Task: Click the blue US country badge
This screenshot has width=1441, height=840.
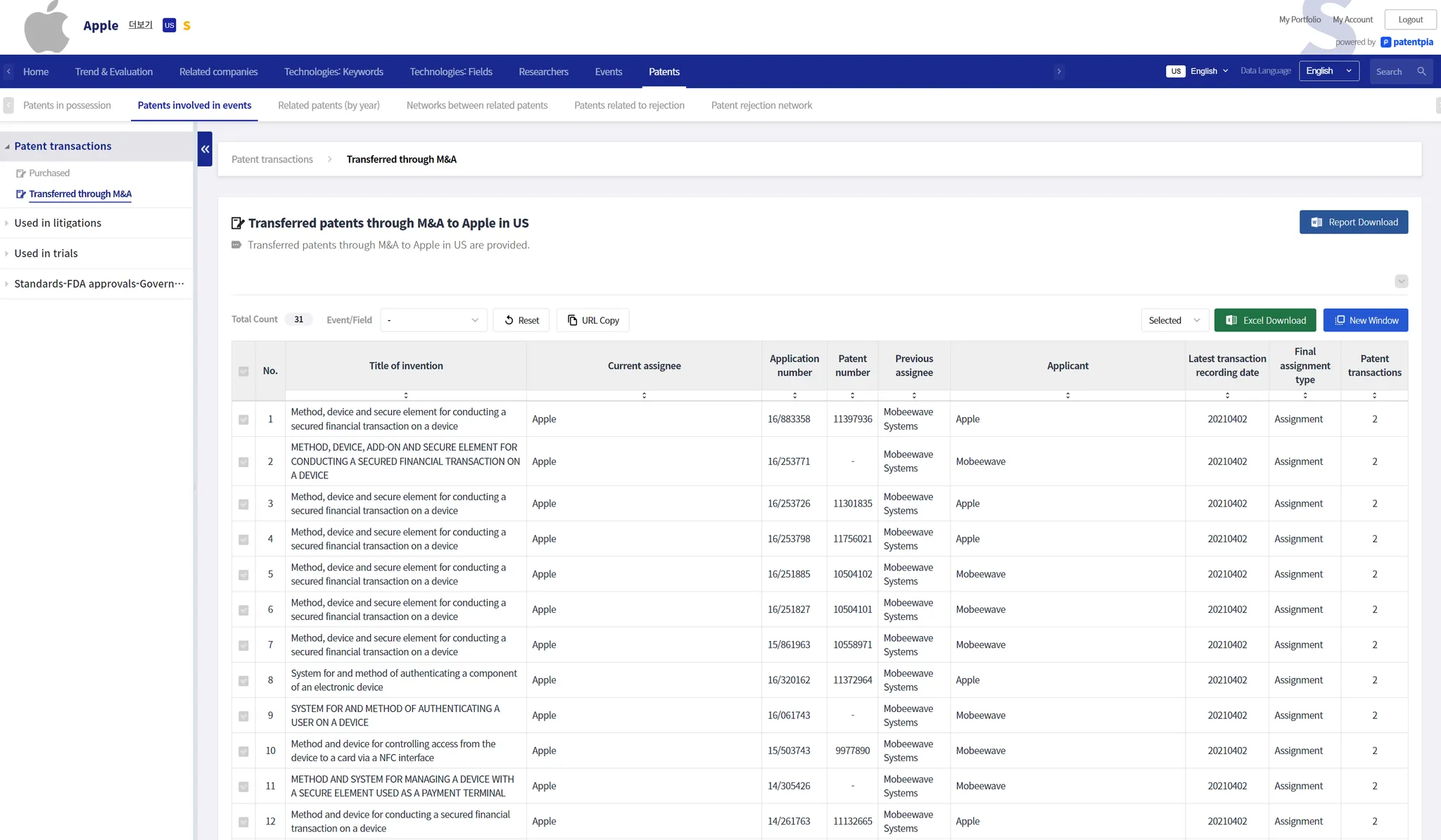Action: click(x=169, y=25)
